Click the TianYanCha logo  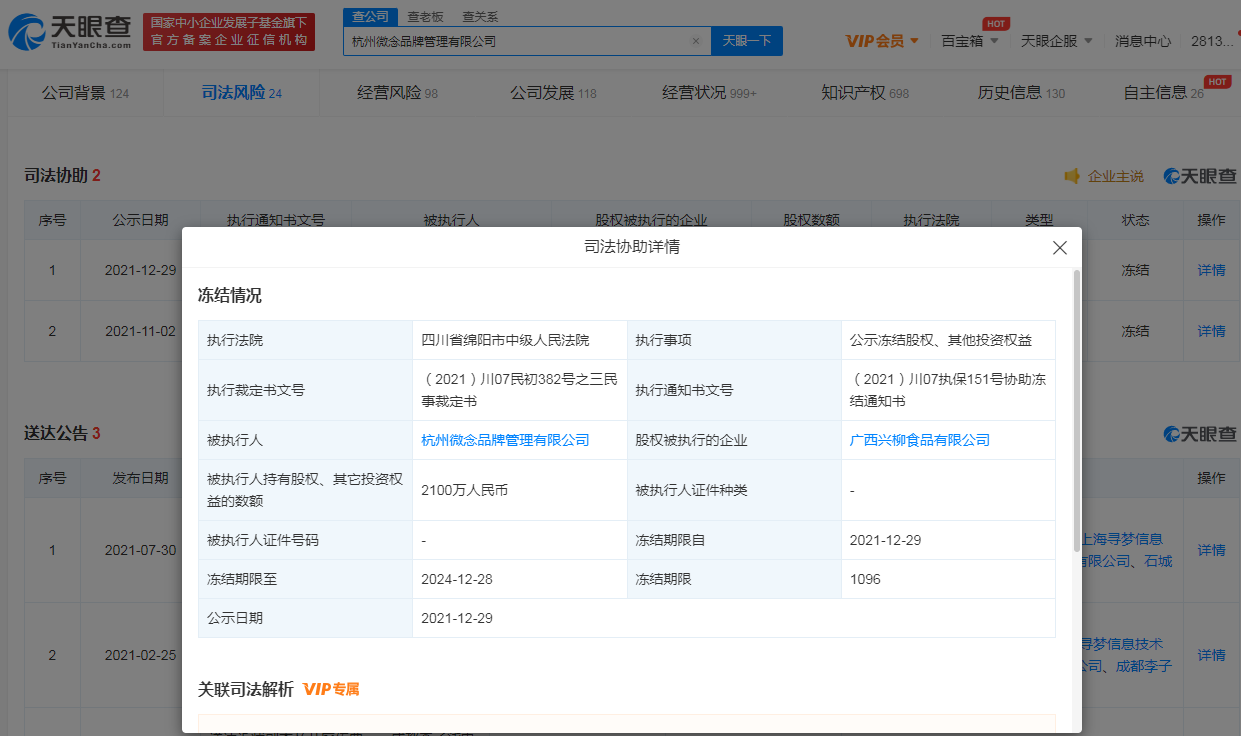(68, 32)
